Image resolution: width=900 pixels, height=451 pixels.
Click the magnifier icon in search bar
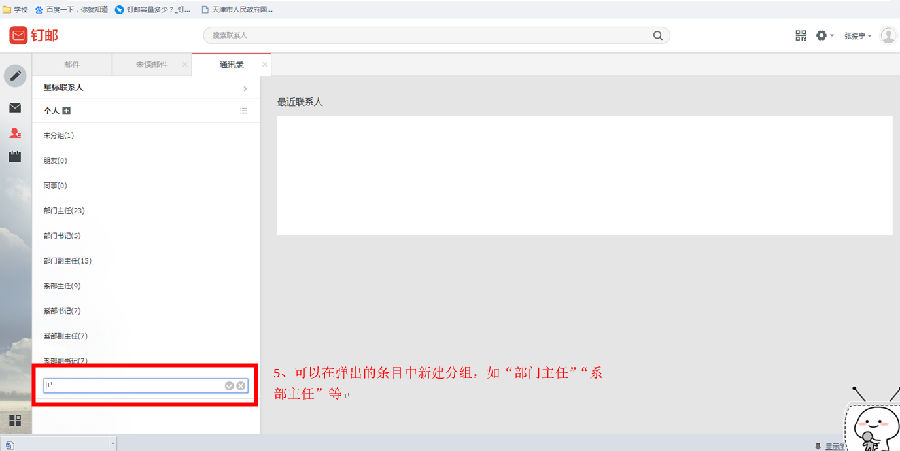point(657,35)
